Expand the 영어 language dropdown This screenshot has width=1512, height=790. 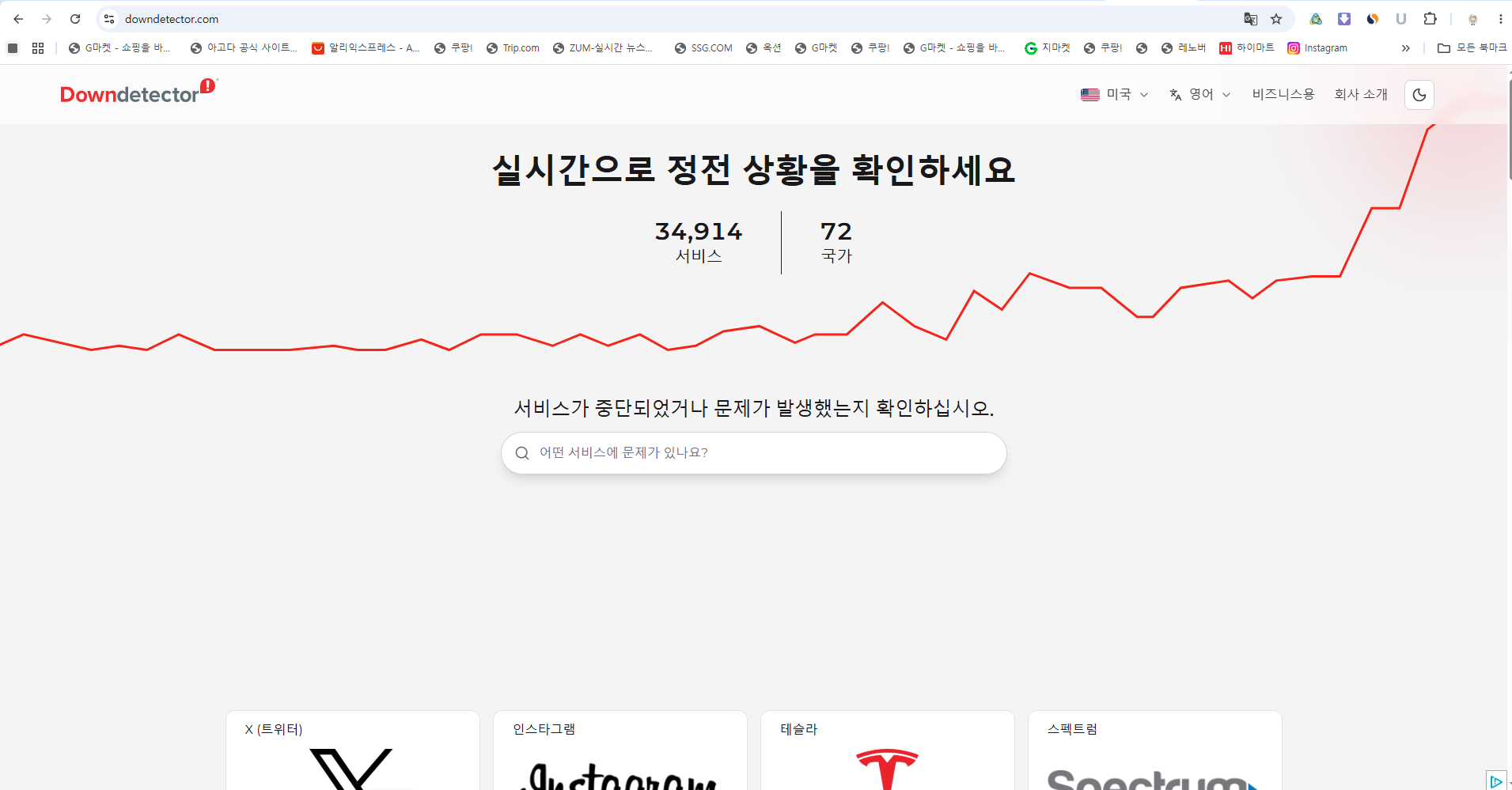1200,95
